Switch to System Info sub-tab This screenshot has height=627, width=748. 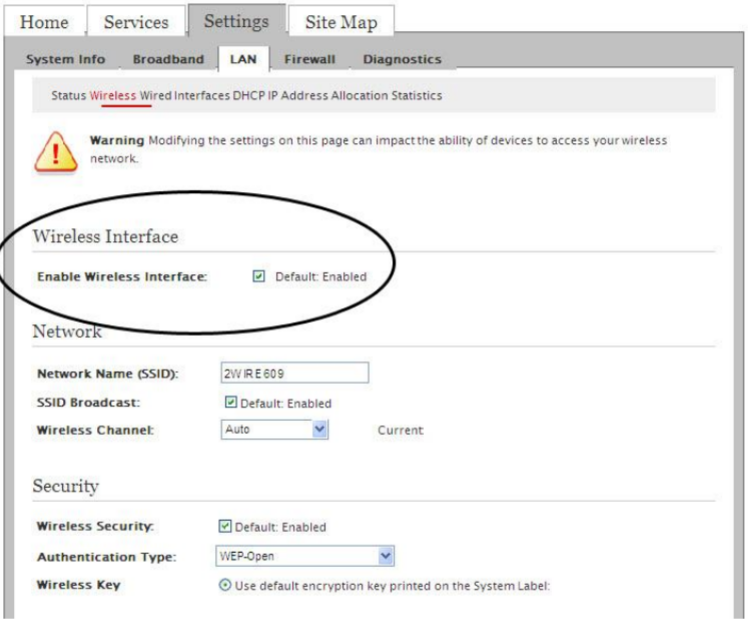pos(65,59)
